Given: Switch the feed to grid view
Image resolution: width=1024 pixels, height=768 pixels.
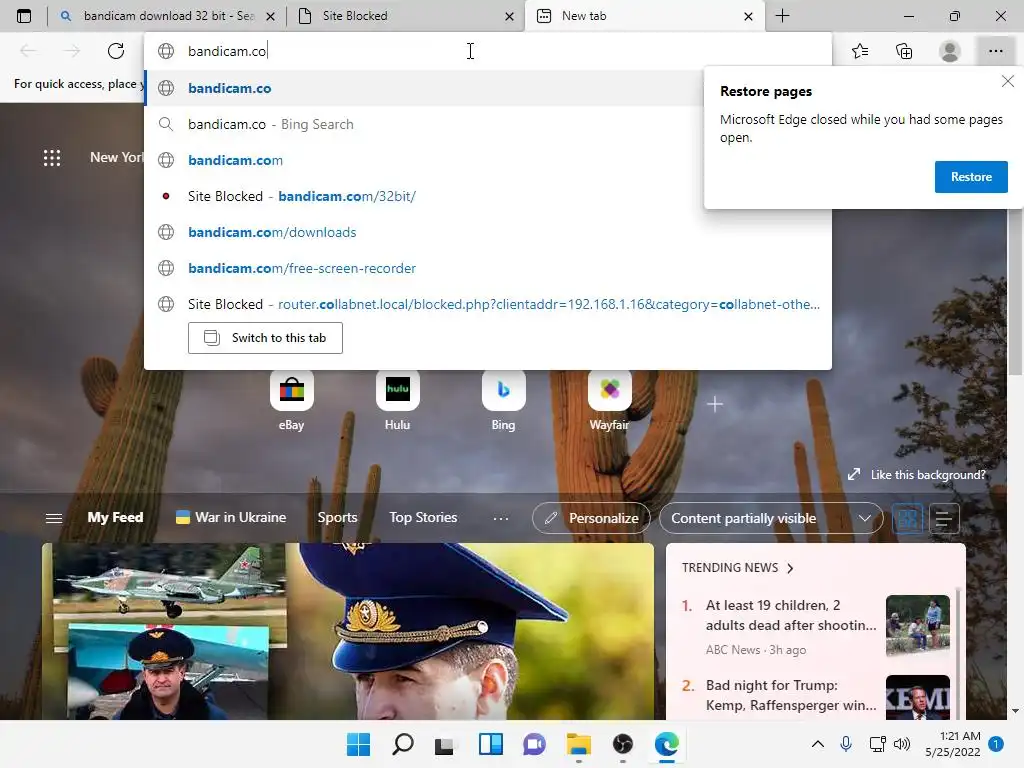Looking at the screenshot, I should click(x=907, y=519).
